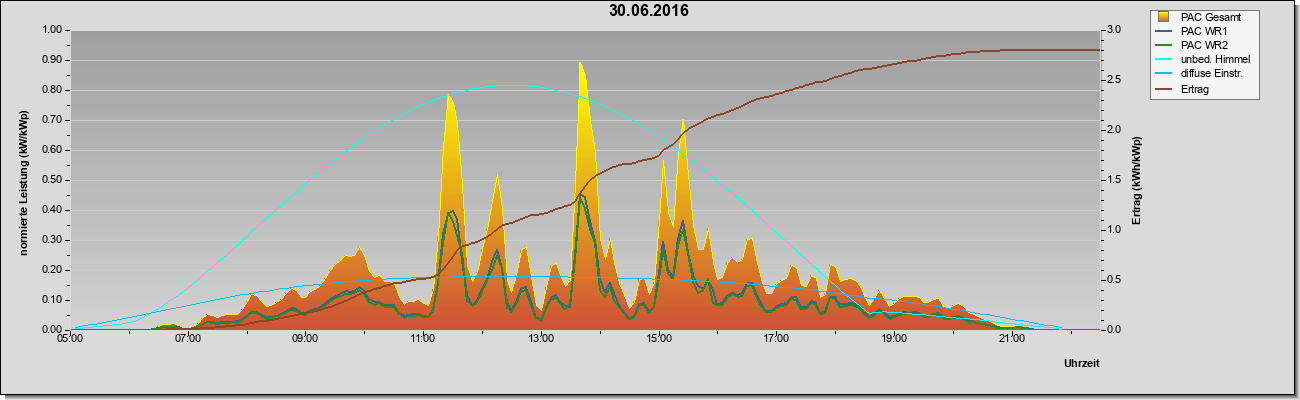Click the 21:00 time axis label

[x=1011, y=339]
